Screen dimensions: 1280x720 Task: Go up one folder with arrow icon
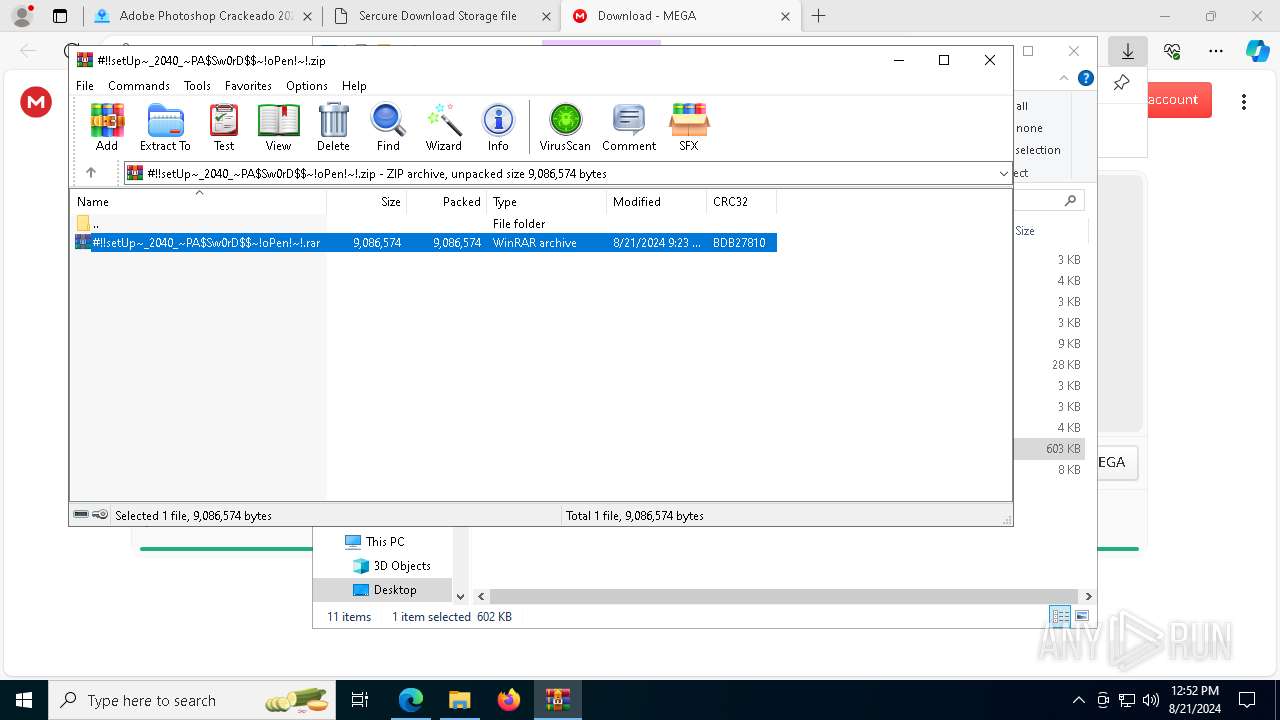pos(90,173)
